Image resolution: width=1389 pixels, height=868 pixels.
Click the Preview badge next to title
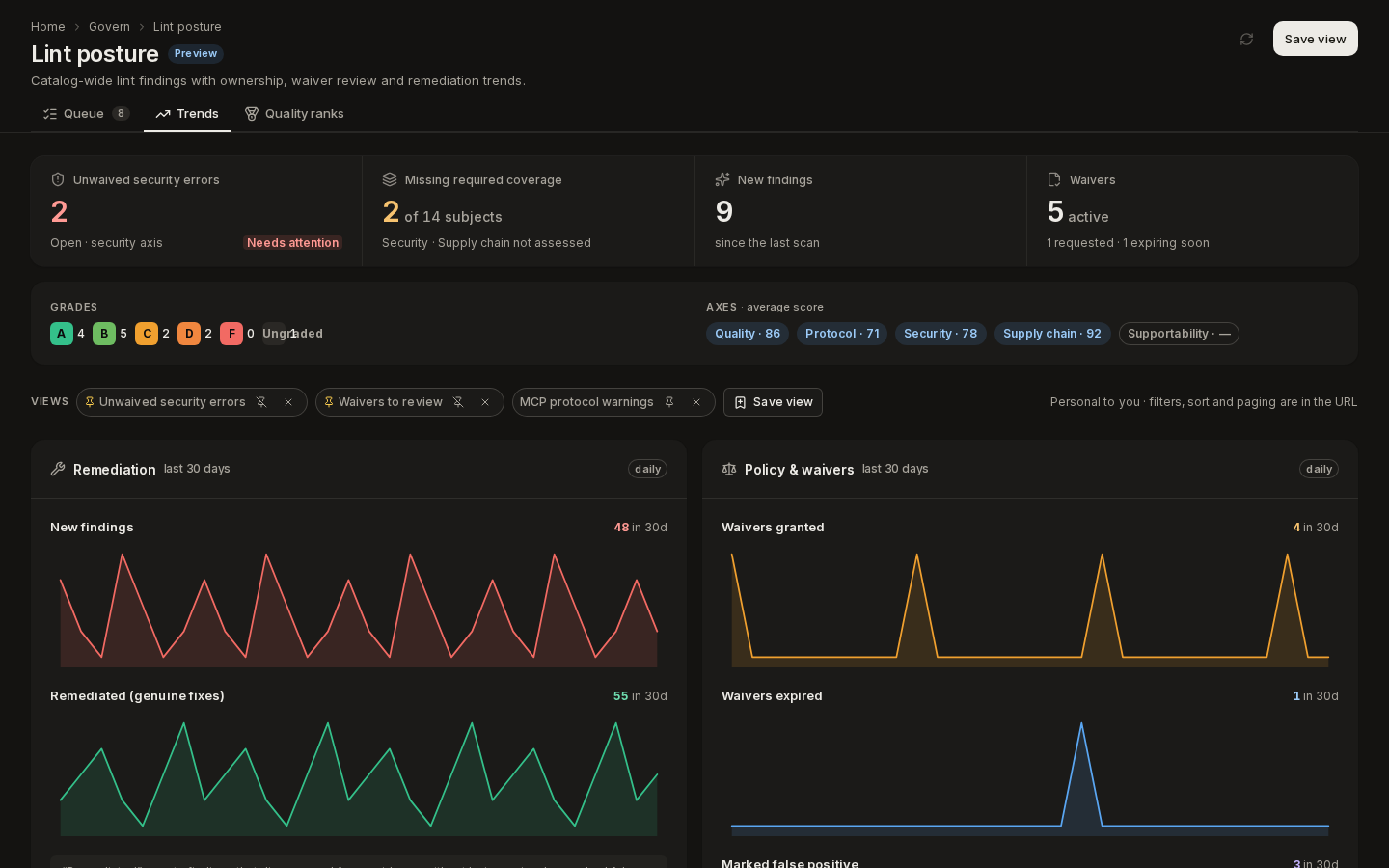[196, 54]
